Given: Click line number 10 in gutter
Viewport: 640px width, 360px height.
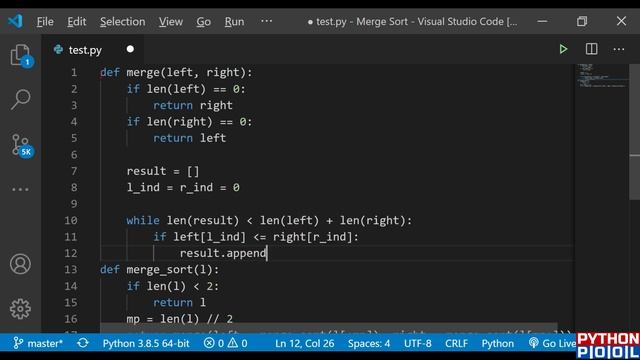Looking at the screenshot, I should pyautogui.click(x=71, y=220).
